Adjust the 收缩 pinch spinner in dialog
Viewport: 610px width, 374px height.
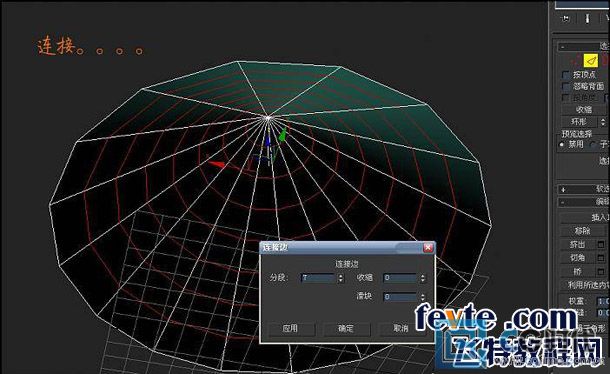423,278
